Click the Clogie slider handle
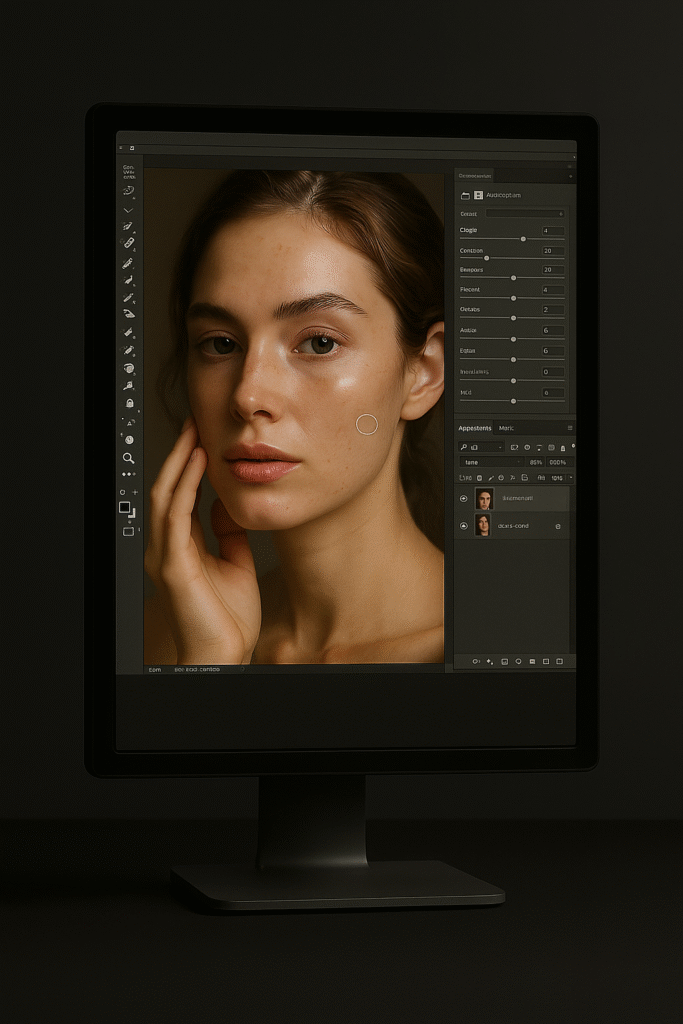Viewport: 683px width, 1024px height. click(x=523, y=239)
